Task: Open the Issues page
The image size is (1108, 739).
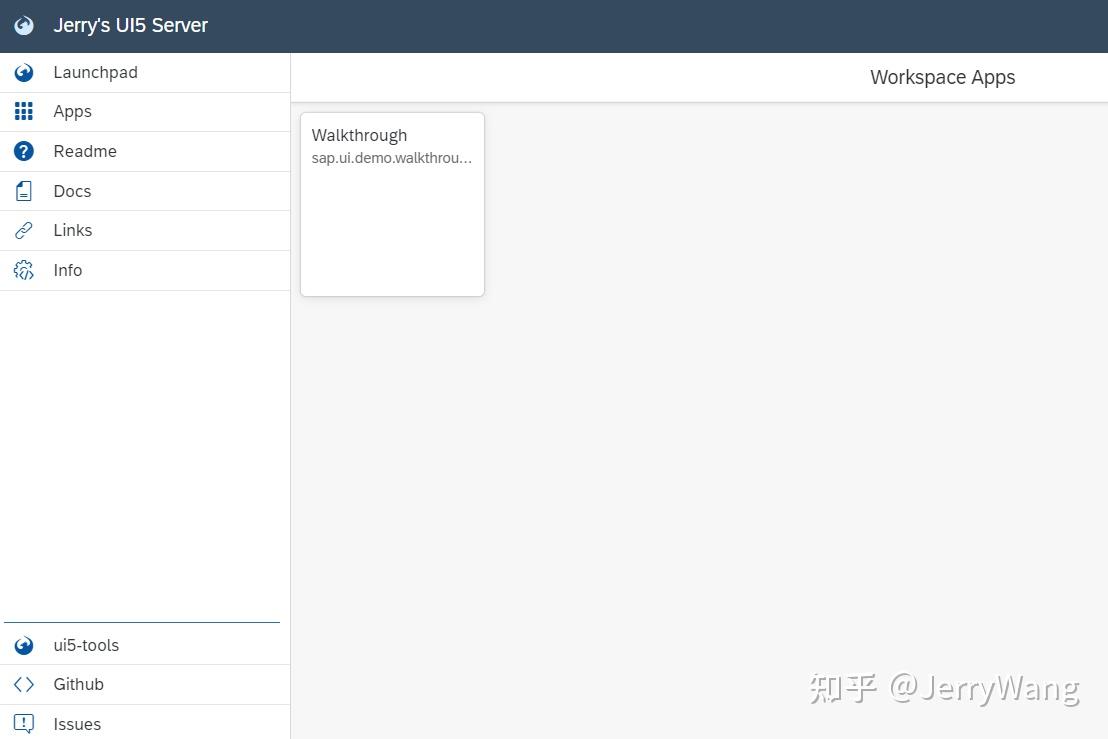Action: point(77,724)
